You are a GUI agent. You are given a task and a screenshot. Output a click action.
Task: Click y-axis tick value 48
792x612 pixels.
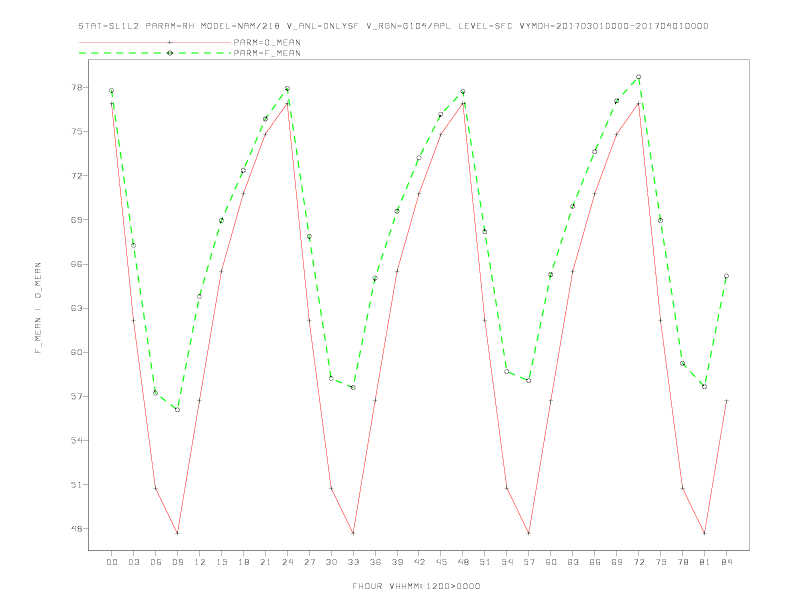pos(77,529)
